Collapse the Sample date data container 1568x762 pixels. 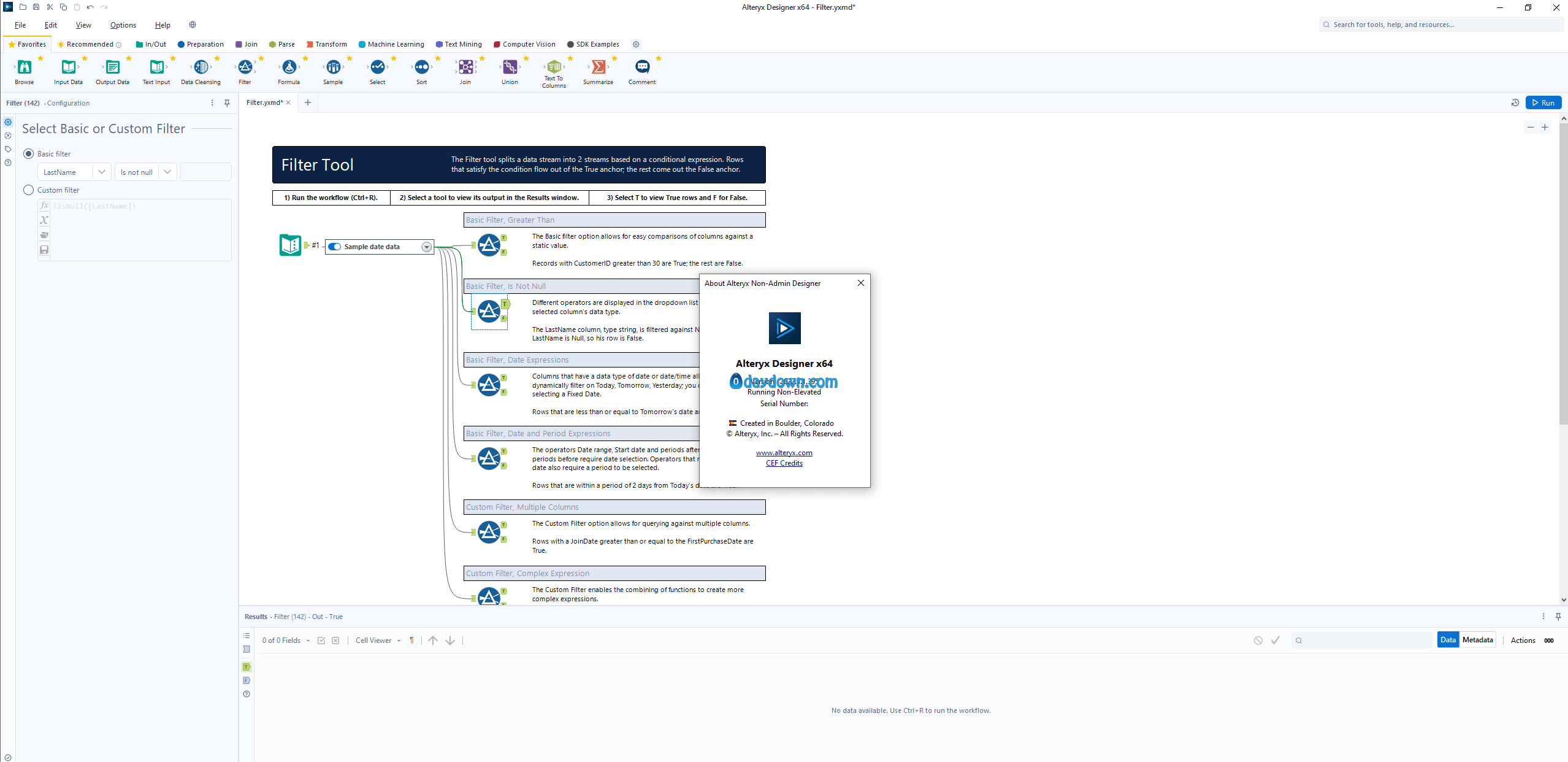[x=427, y=247]
